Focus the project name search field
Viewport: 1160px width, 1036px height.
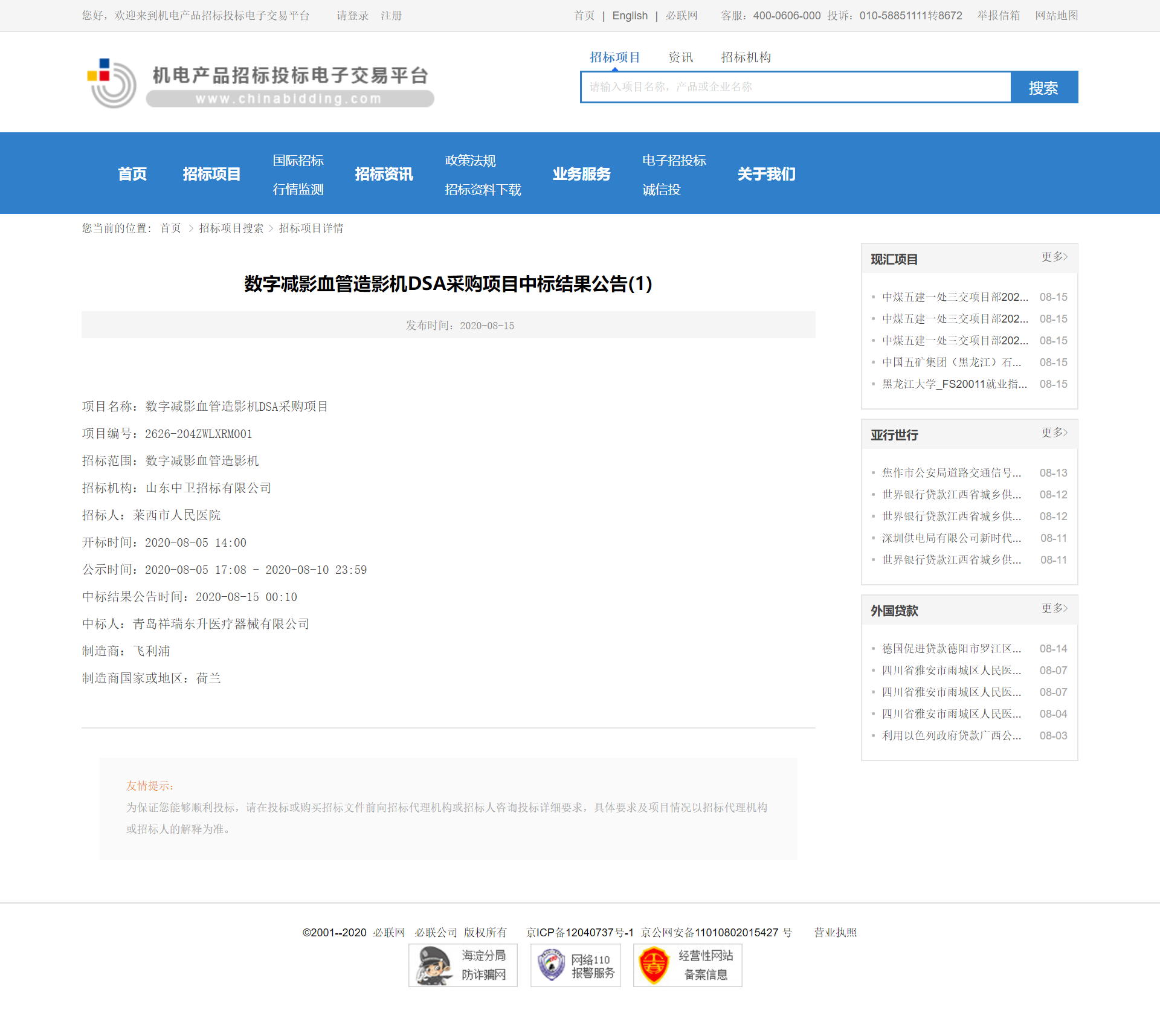[x=795, y=87]
